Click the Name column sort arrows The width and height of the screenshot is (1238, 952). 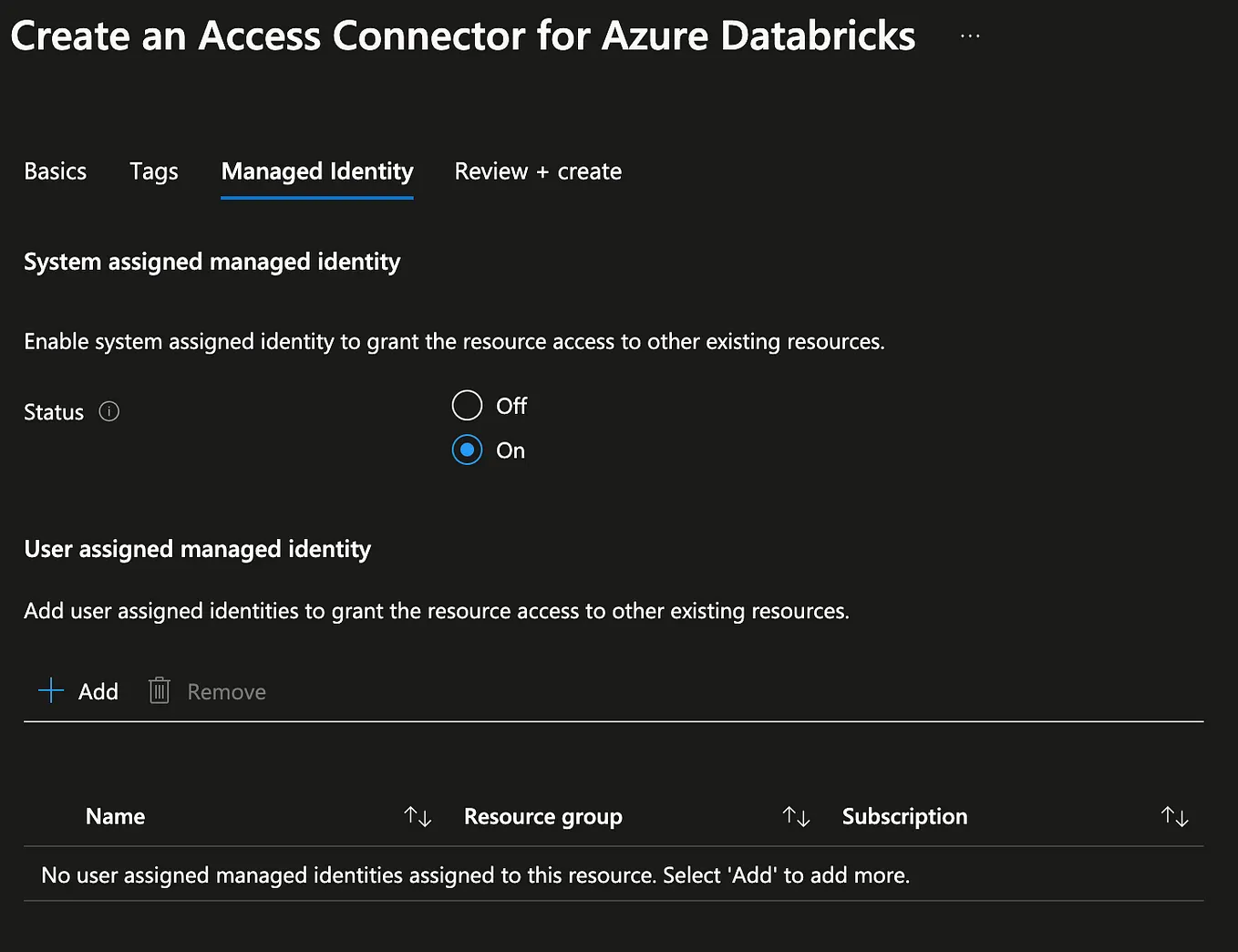click(418, 816)
